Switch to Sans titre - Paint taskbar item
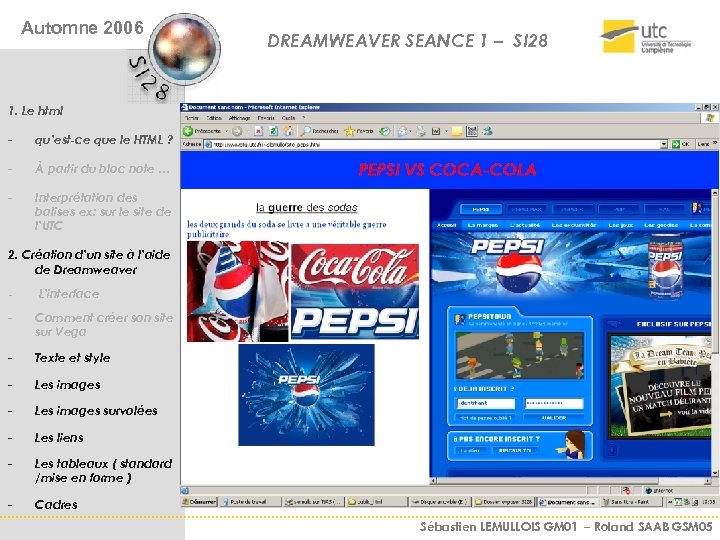Image resolution: width=720 pixels, height=540 pixels. tap(630, 502)
